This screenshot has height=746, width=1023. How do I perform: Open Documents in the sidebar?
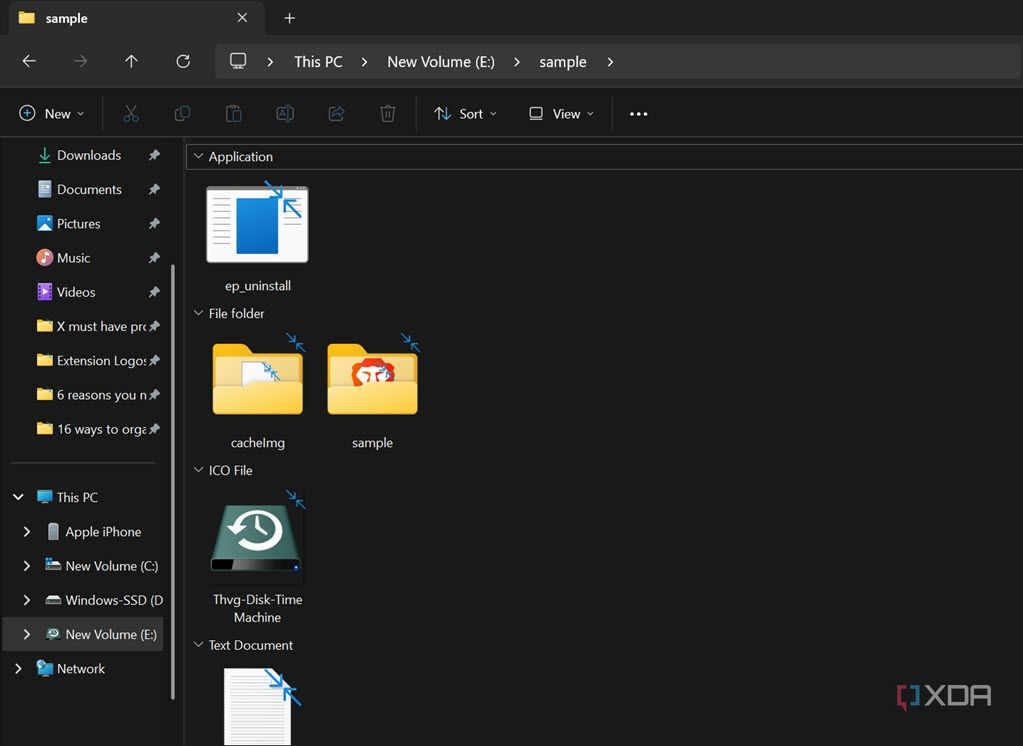89,189
